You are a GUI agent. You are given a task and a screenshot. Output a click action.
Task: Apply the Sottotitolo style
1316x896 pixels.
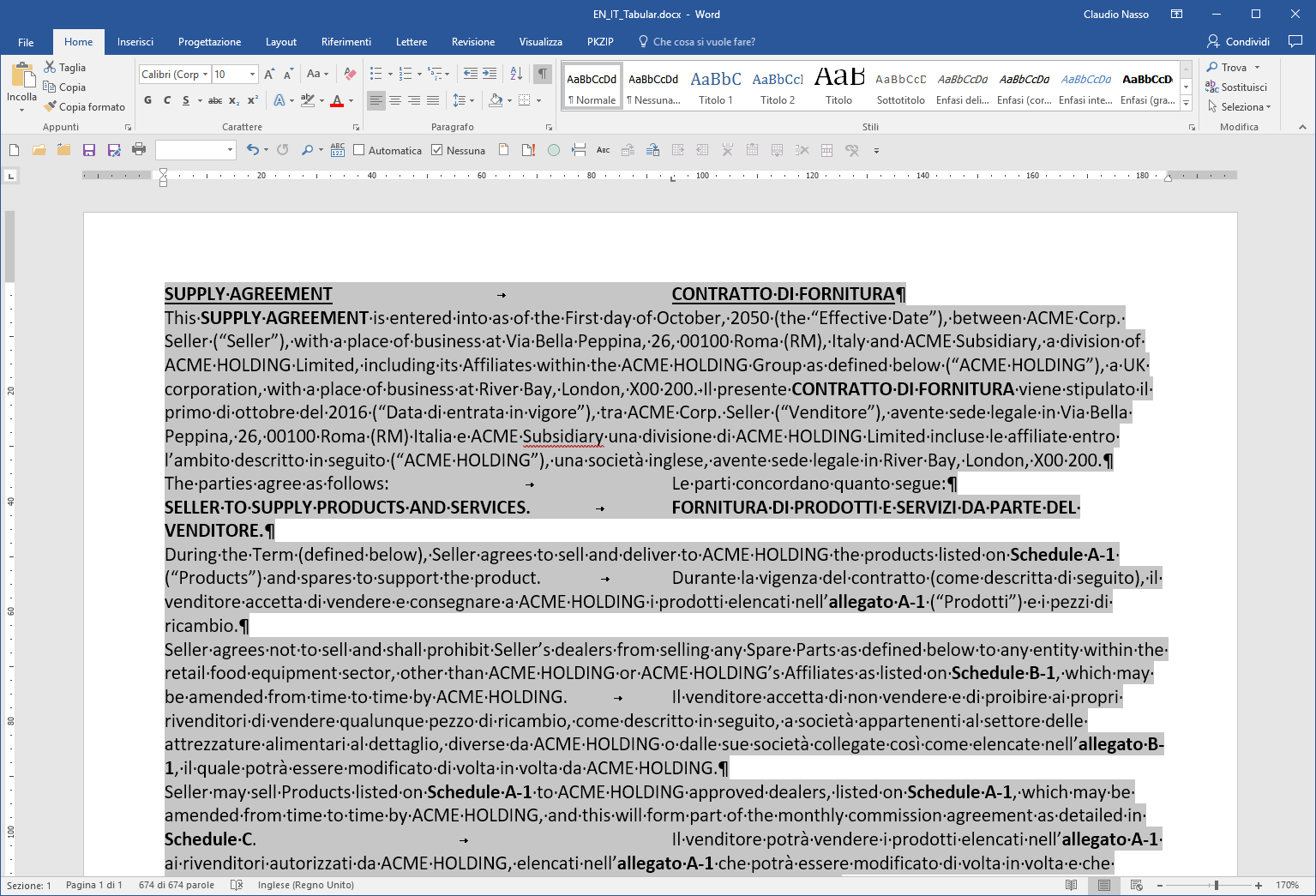901,87
